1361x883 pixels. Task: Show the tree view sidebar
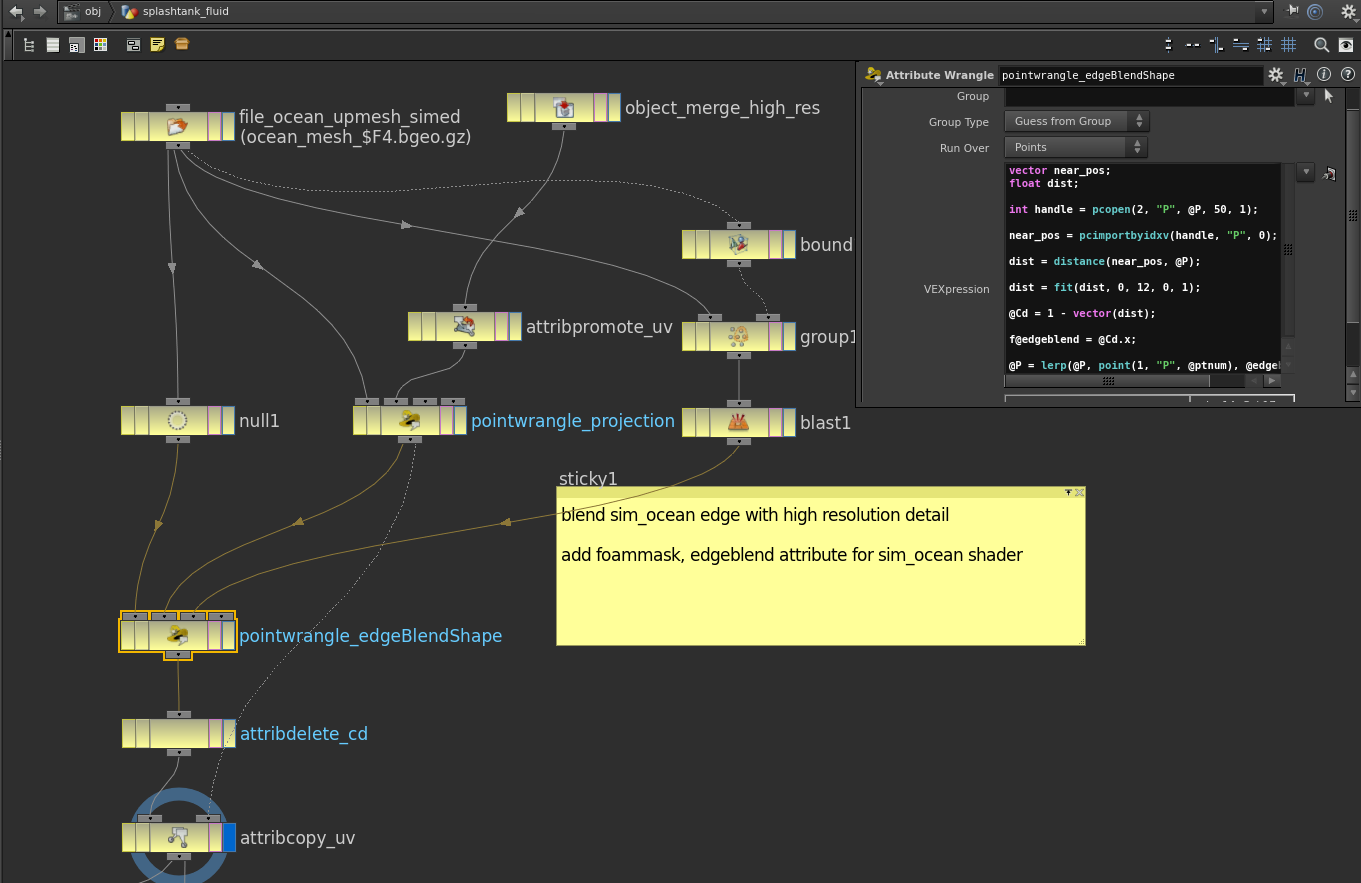[x=29, y=45]
